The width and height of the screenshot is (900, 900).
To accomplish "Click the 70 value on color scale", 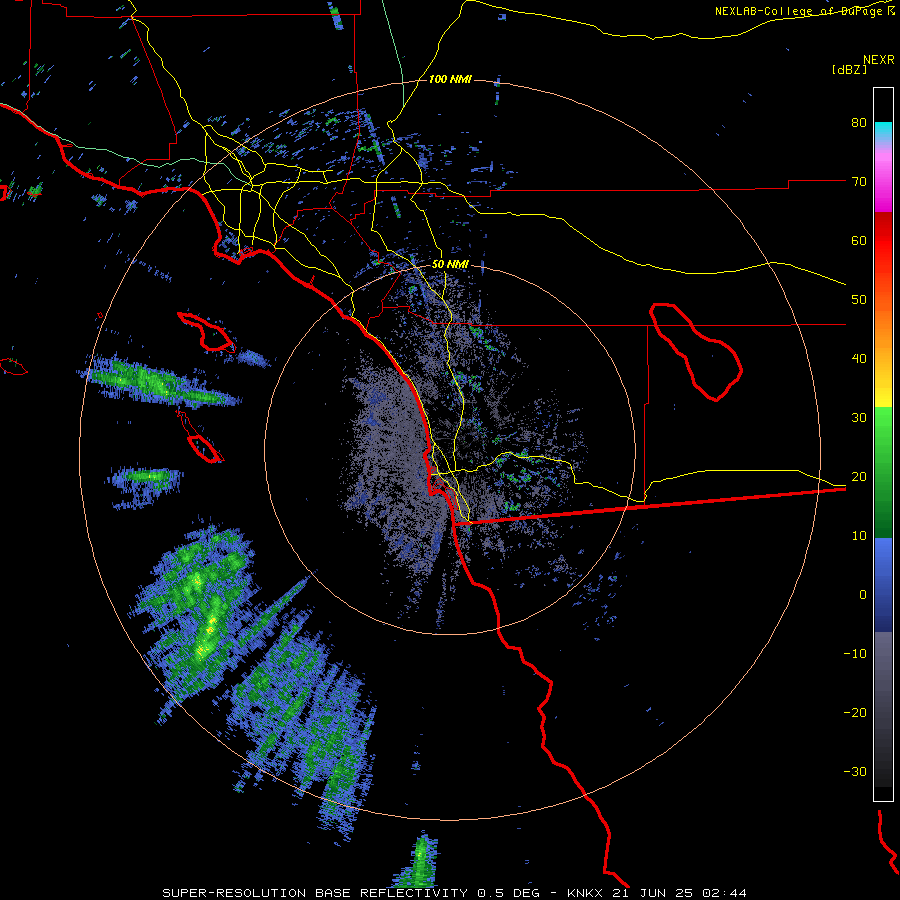I will 859,182.
